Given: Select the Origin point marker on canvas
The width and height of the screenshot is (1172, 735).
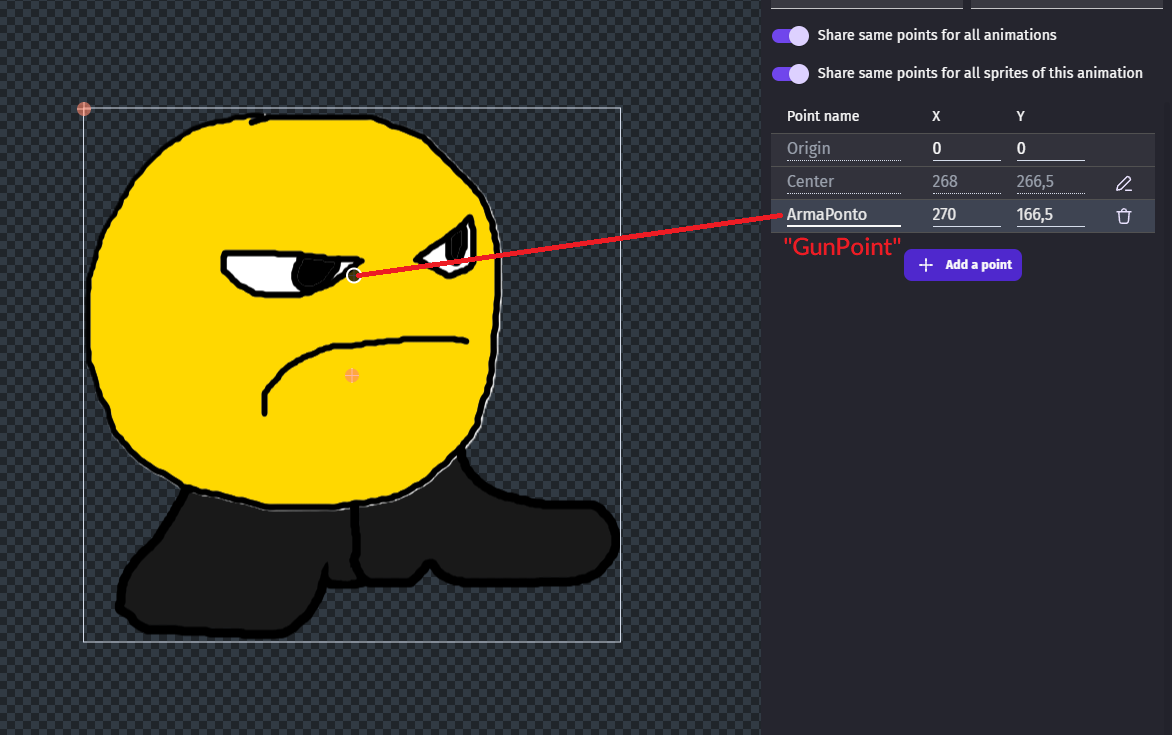Looking at the screenshot, I should [x=84, y=109].
